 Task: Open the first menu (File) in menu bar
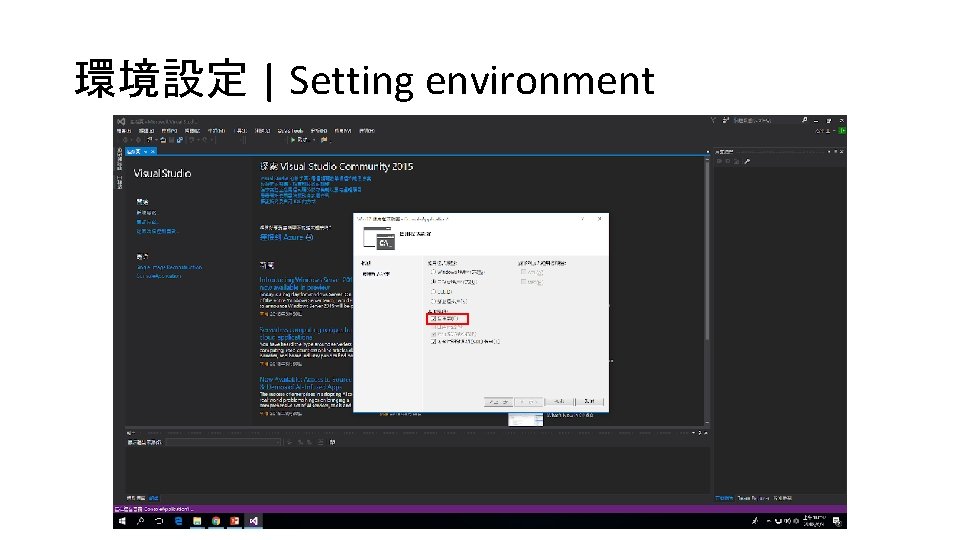pyautogui.click(x=124, y=130)
